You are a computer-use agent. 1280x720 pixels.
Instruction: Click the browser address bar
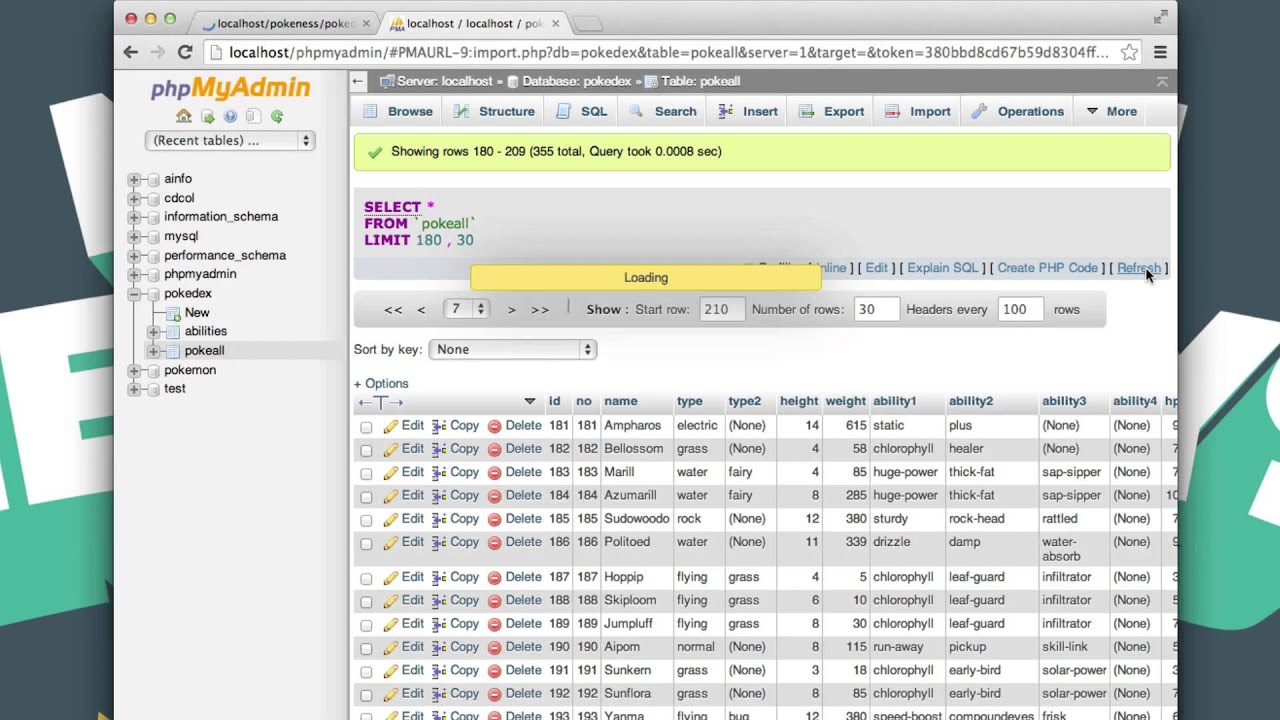tap(668, 52)
